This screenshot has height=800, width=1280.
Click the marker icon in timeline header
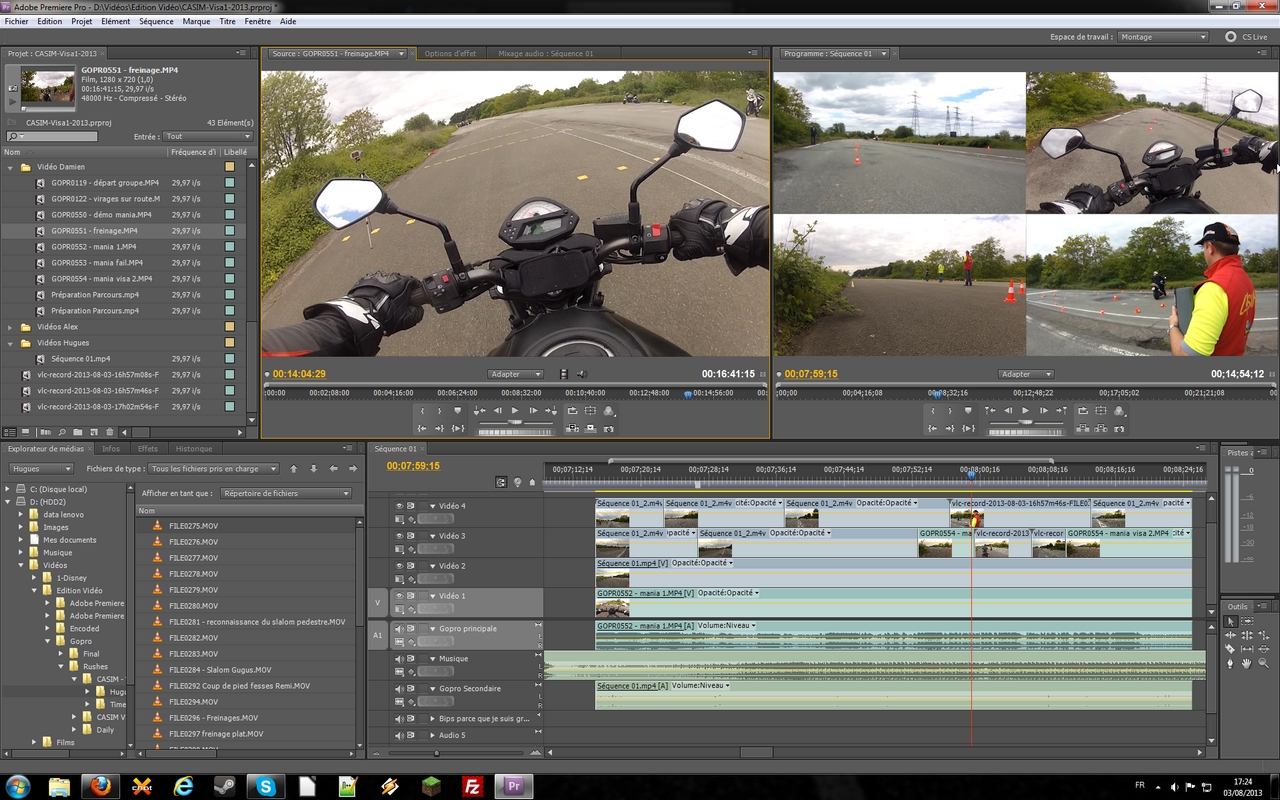click(532, 482)
